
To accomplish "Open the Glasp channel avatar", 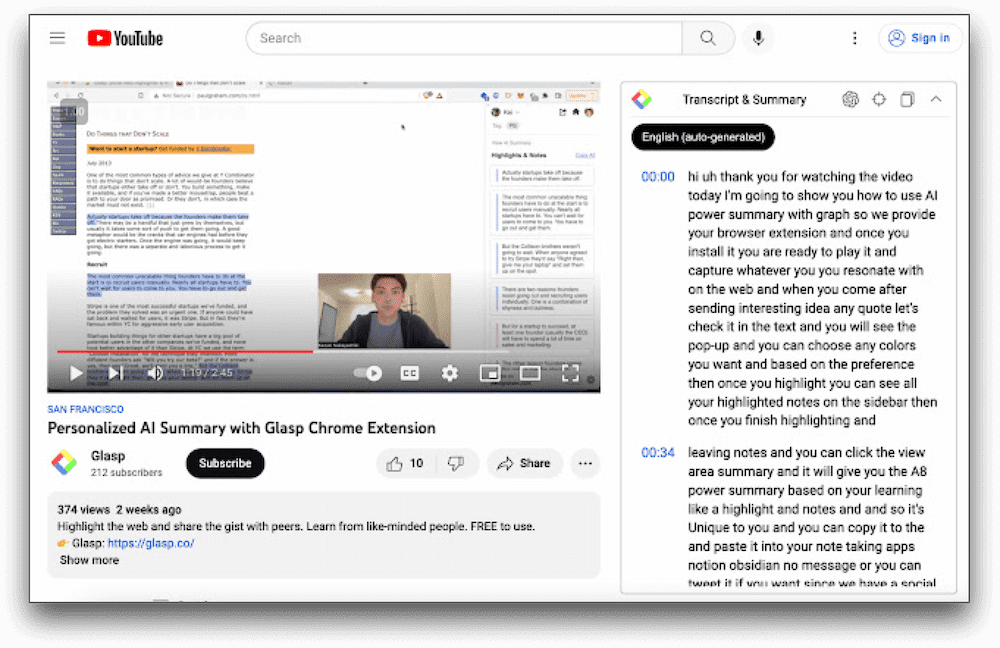I will pyautogui.click(x=64, y=462).
